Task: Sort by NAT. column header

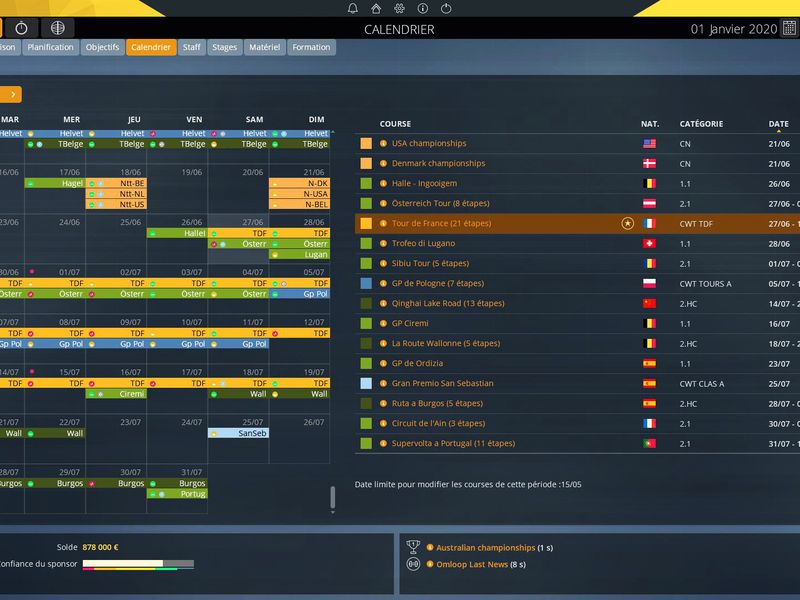Action: coord(650,124)
